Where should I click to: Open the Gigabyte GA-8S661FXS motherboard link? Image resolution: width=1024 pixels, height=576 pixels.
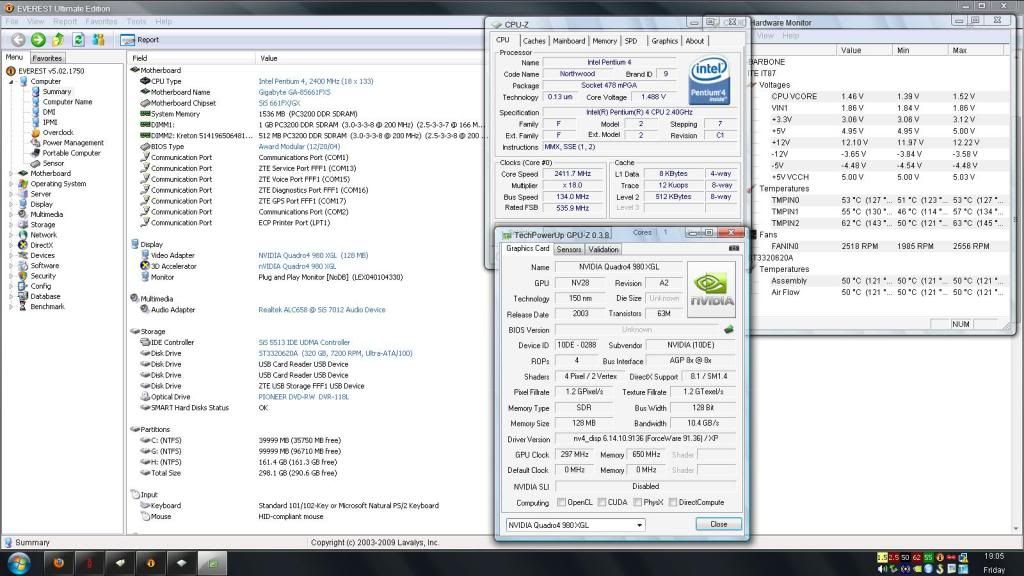[295, 92]
